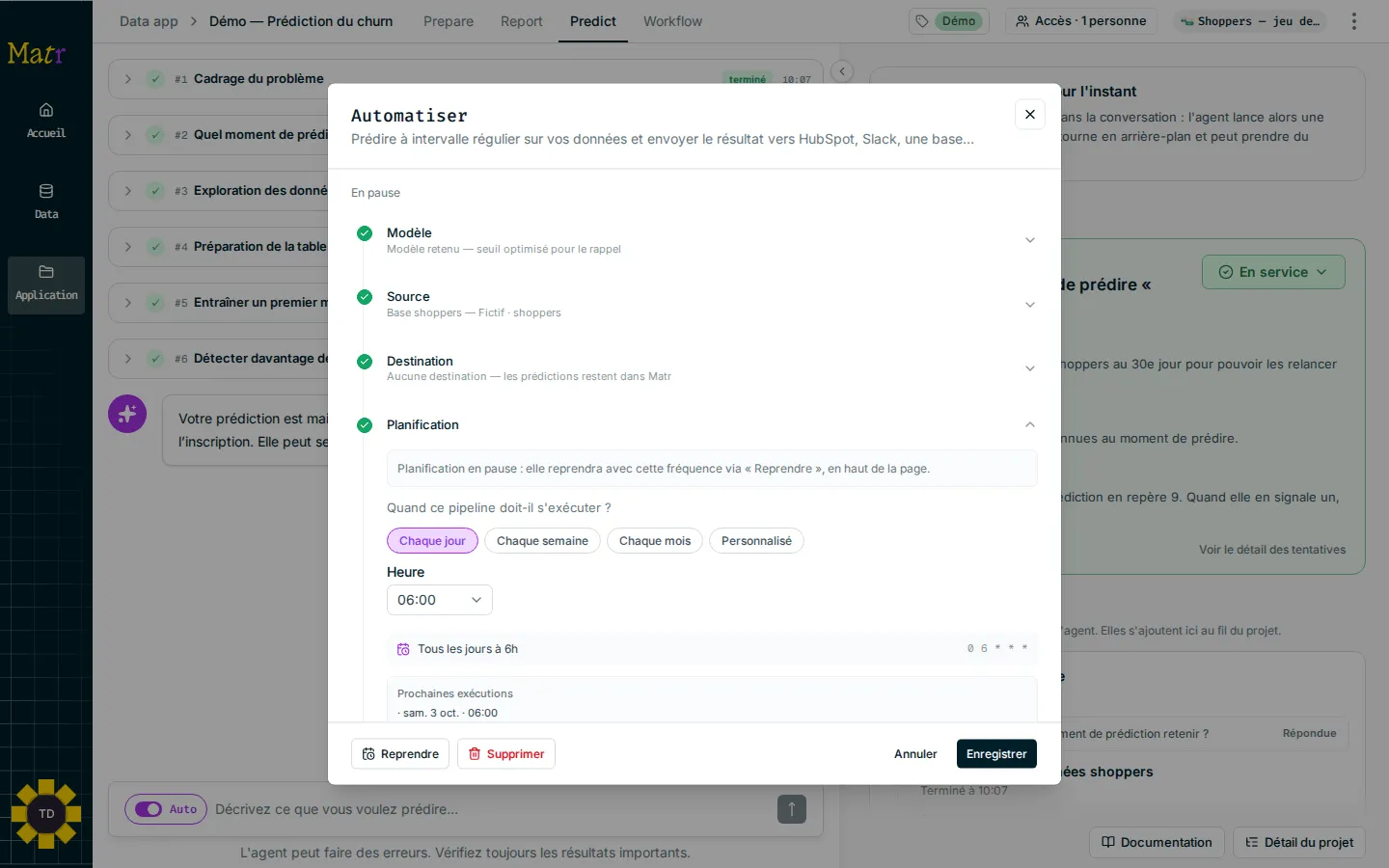Click the Supprimer button
Screen dimensions: 1389x868
(x=506, y=754)
